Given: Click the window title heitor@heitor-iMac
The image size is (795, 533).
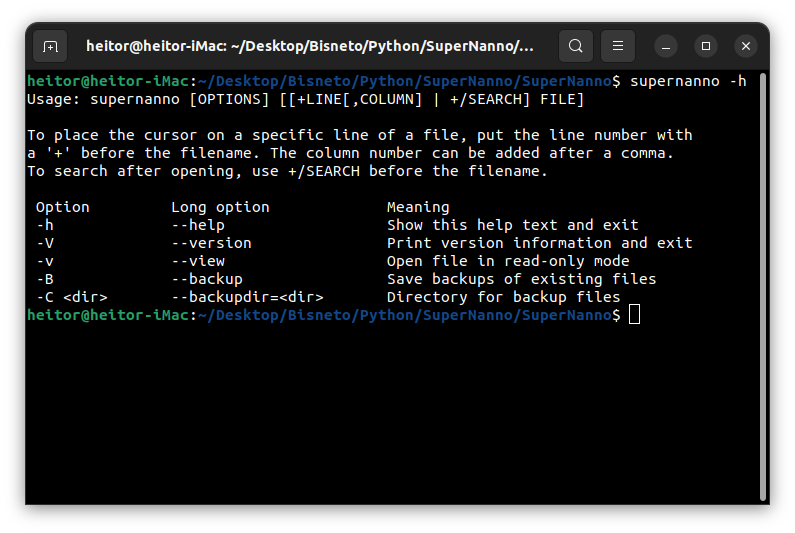Looking at the screenshot, I should (310, 46).
